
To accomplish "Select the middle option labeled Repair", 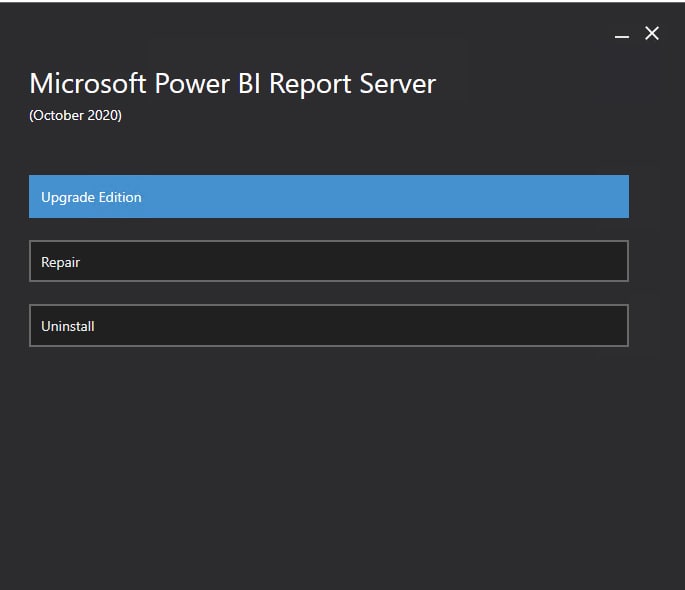I will 329,261.
